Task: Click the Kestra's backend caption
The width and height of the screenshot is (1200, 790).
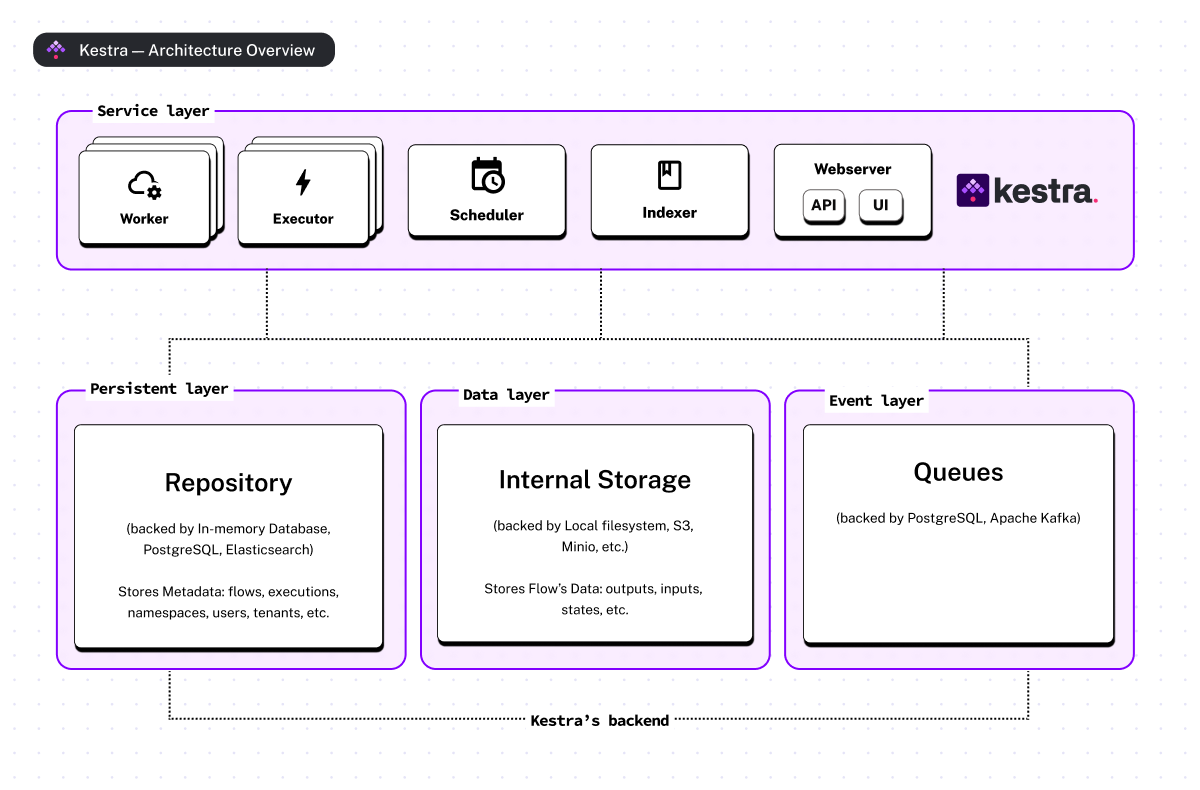Action: [x=599, y=720]
